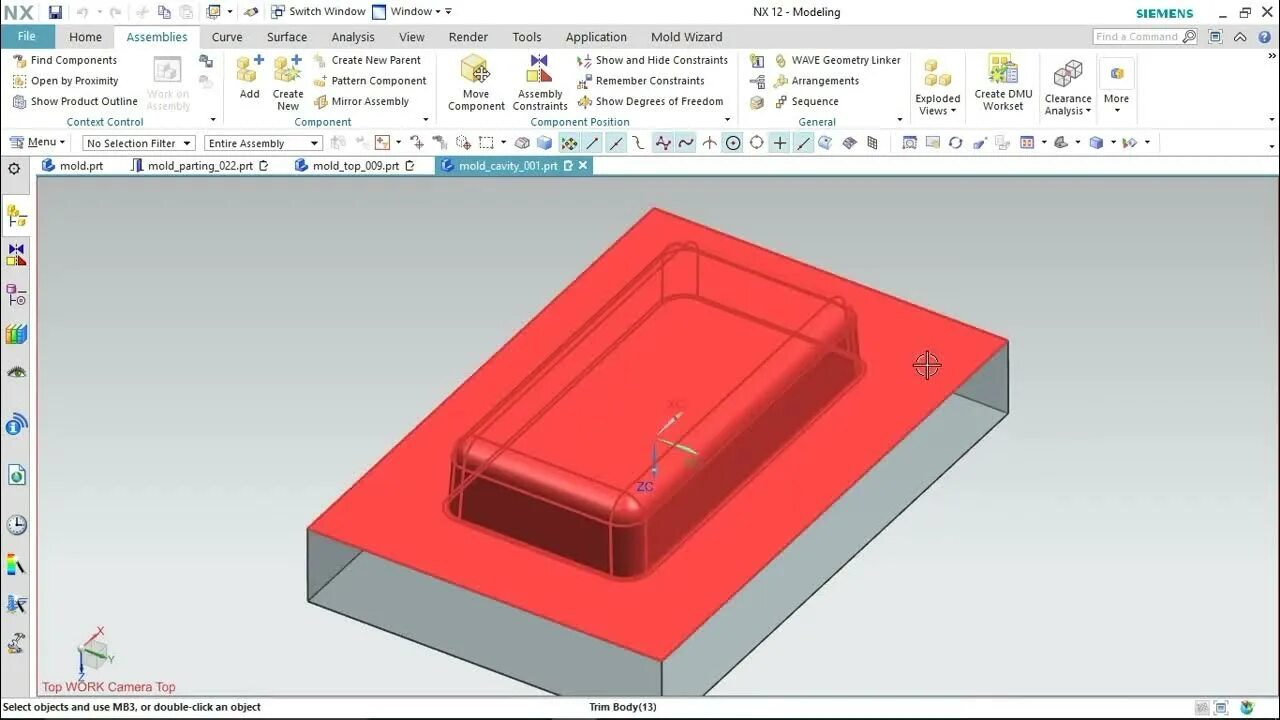This screenshot has height=720, width=1280.
Task: Click the Touch Mode eraser icon
Action: pos(251,12)
